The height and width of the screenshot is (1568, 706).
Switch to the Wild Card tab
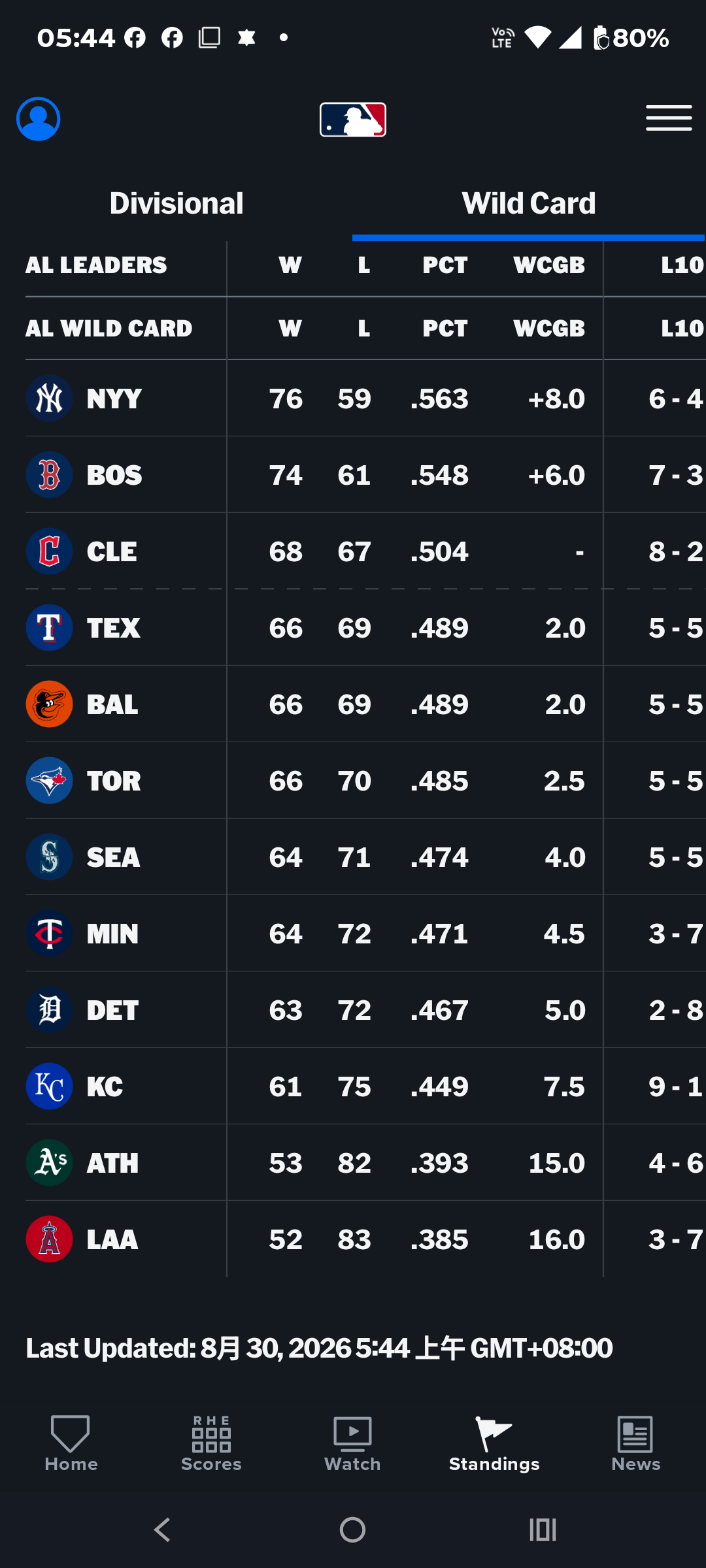[529, 203]
